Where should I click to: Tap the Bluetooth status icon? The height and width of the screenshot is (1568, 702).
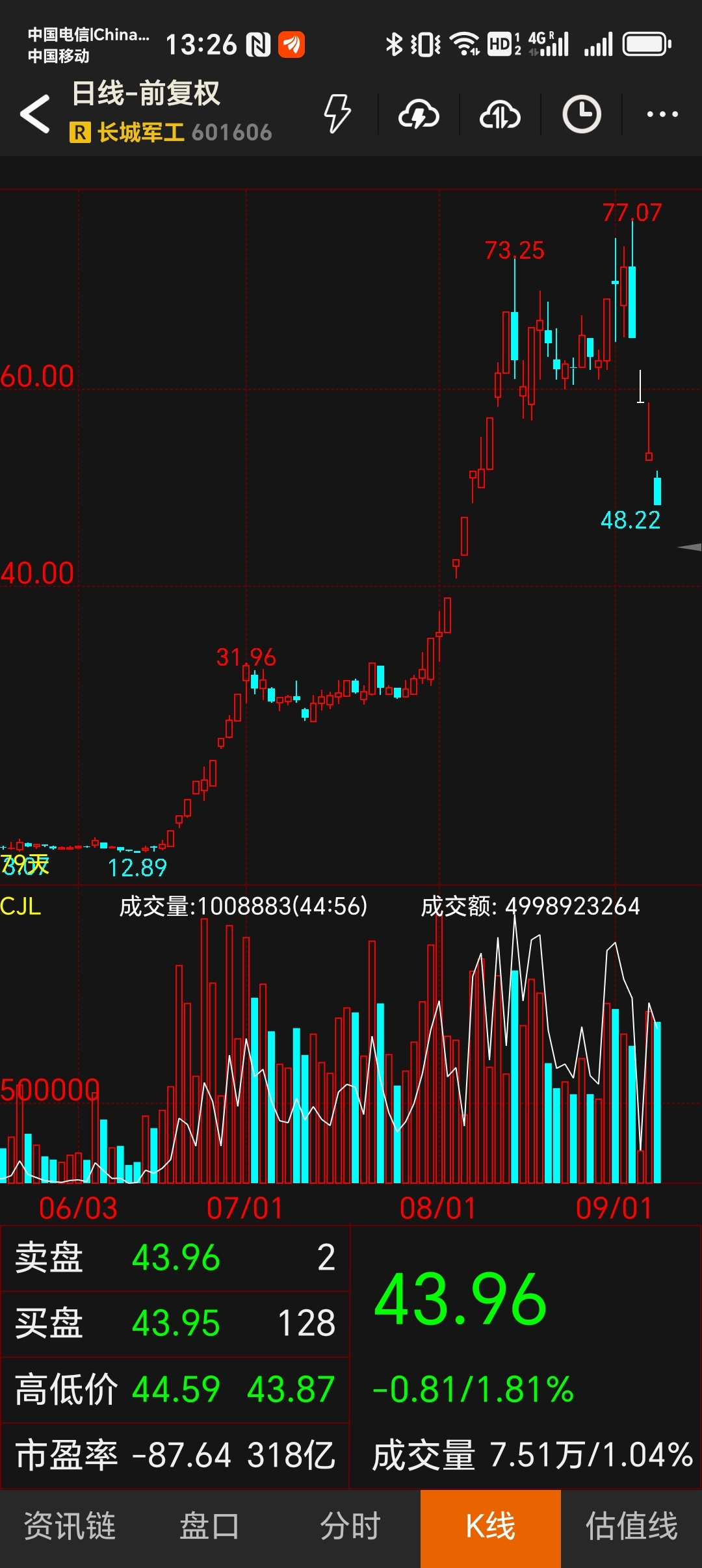pyautogui.click(x=394, y=44)
